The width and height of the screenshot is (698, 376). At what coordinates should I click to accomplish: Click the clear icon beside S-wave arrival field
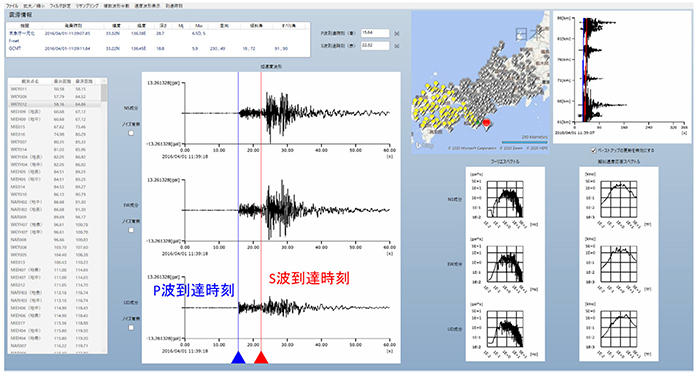point(397,46)
